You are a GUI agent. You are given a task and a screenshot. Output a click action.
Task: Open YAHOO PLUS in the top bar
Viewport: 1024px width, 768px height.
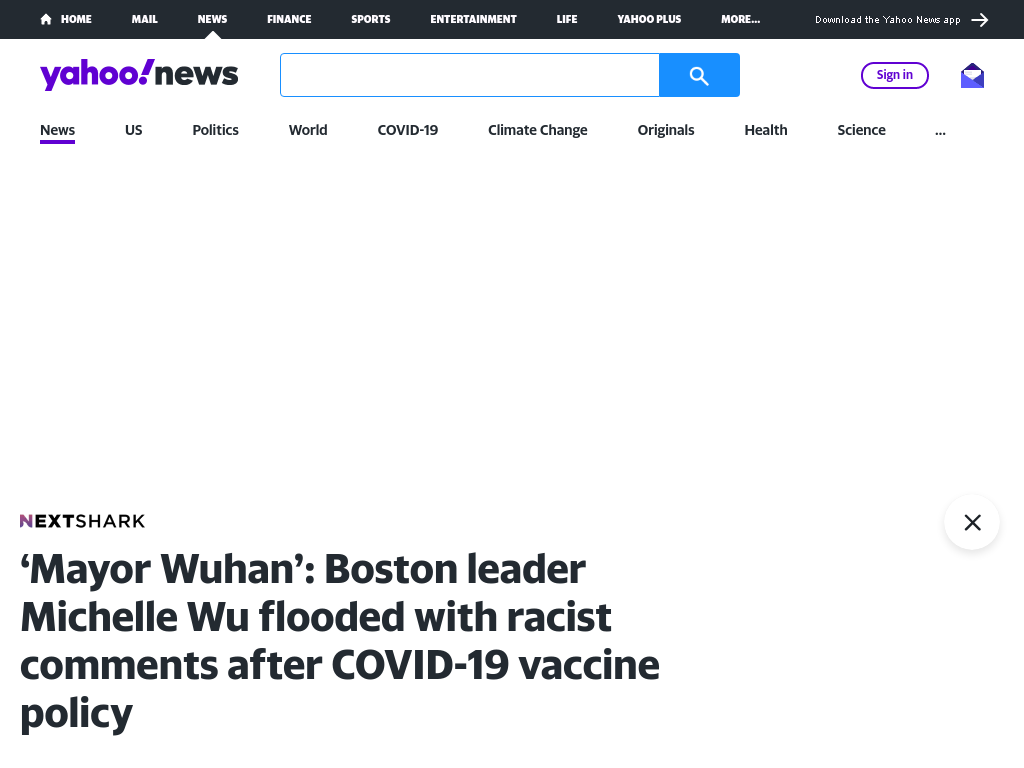[648, 20]
